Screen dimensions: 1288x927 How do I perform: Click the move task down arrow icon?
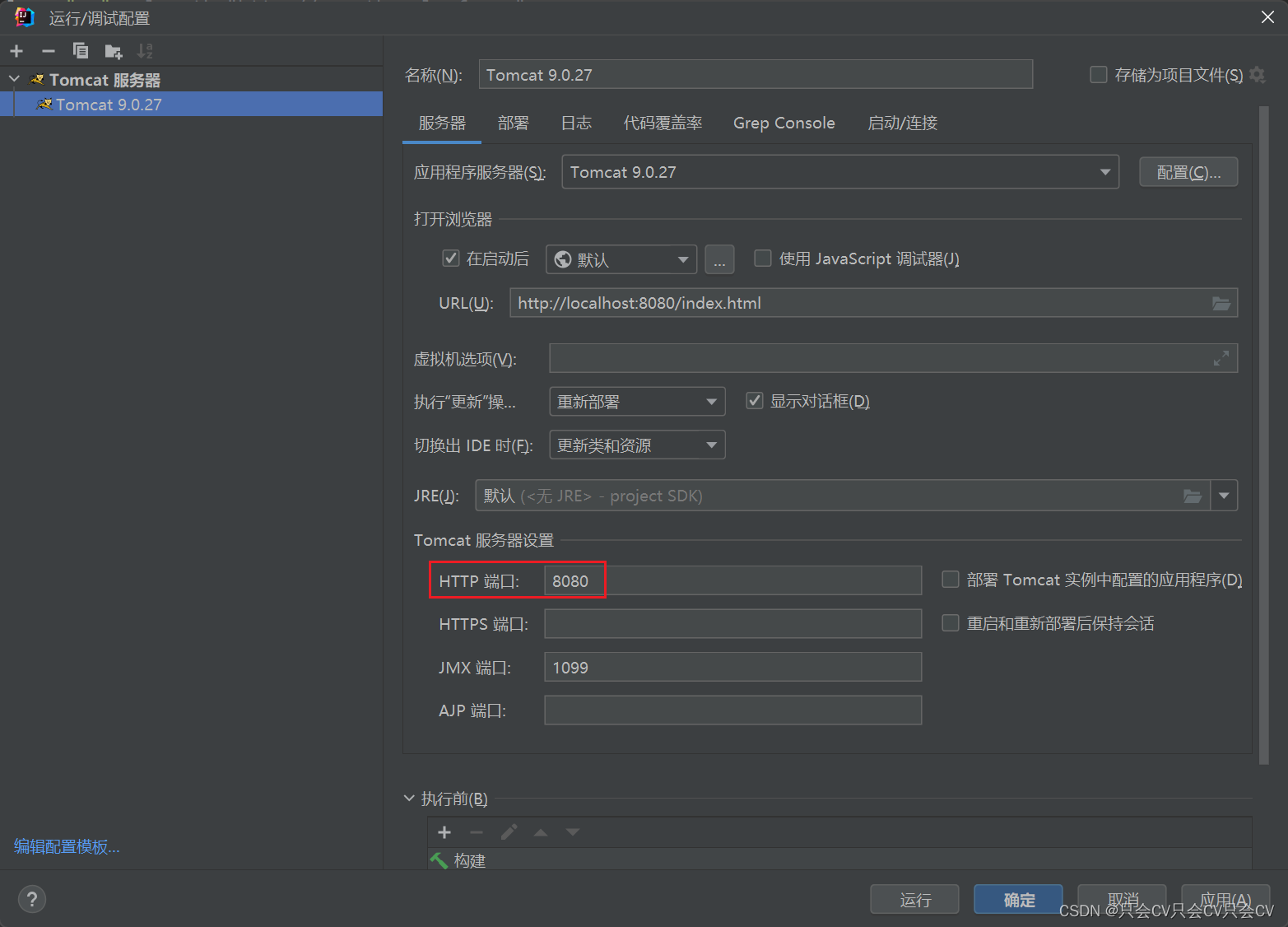[x=573, y=832]
